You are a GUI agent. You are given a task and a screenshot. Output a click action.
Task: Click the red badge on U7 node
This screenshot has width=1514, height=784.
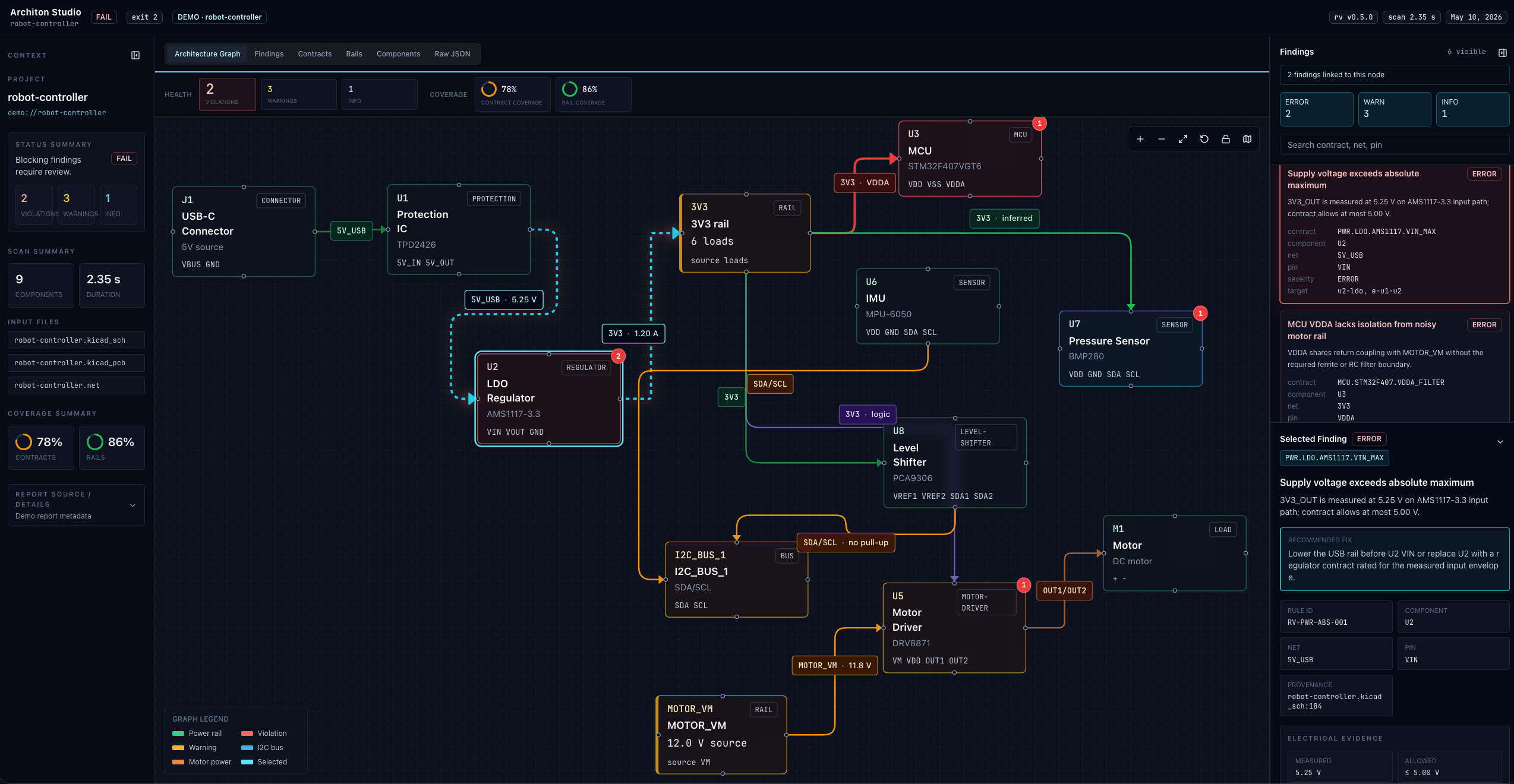[1200, 313]
